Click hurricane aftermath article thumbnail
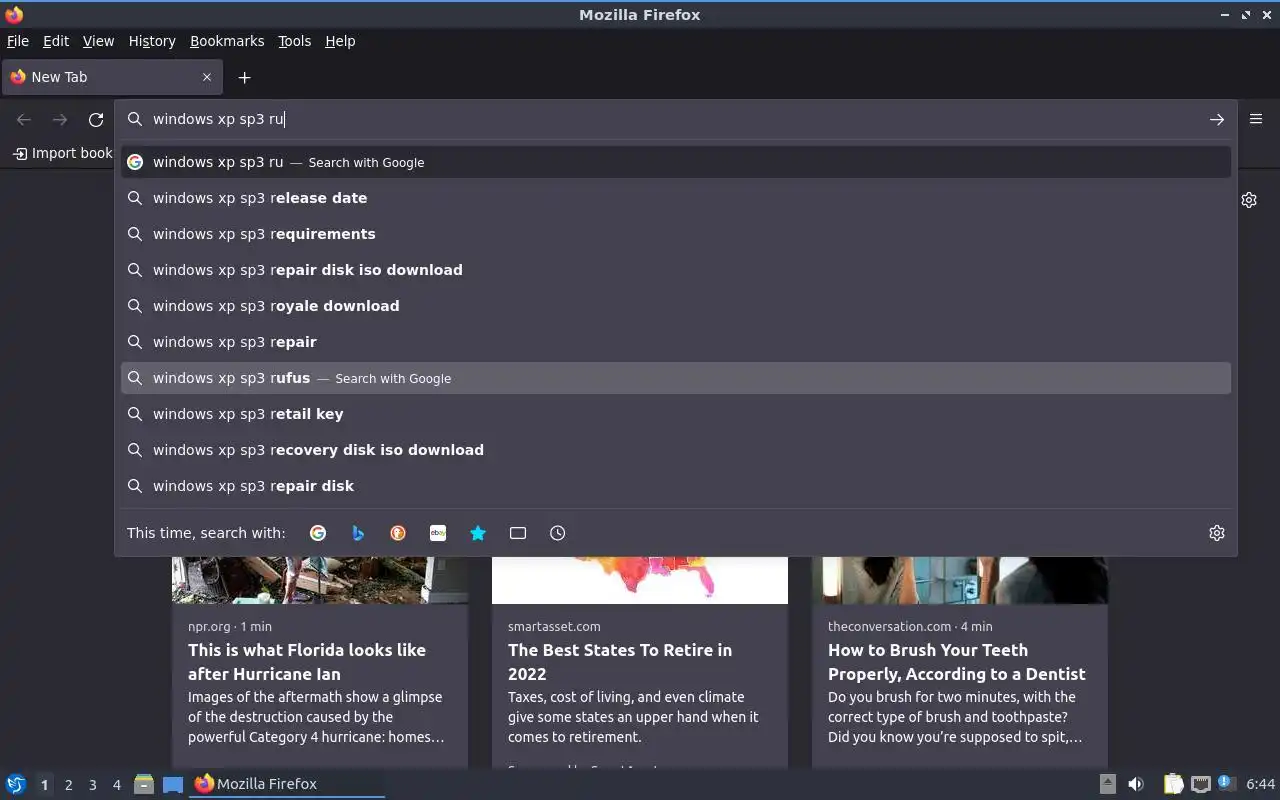This screenshot has height=800, width=1280. (x=320, y=581)
